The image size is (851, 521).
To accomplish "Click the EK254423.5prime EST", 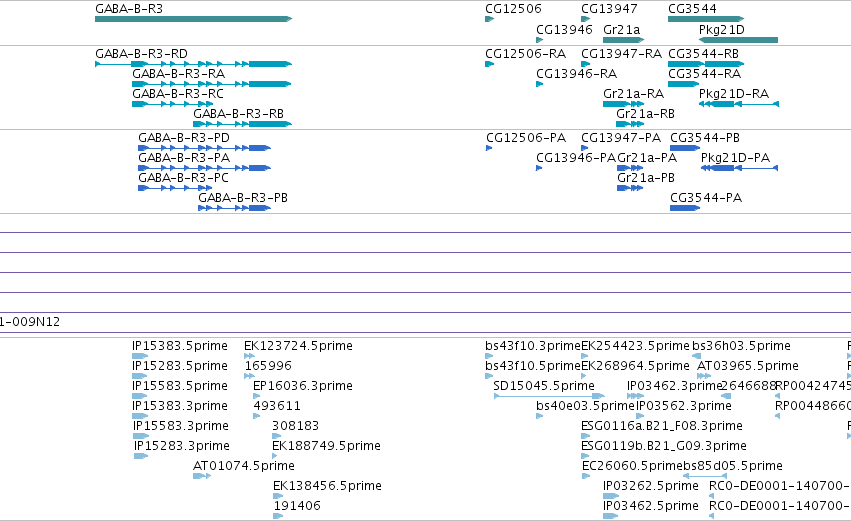I will (584, 356).
